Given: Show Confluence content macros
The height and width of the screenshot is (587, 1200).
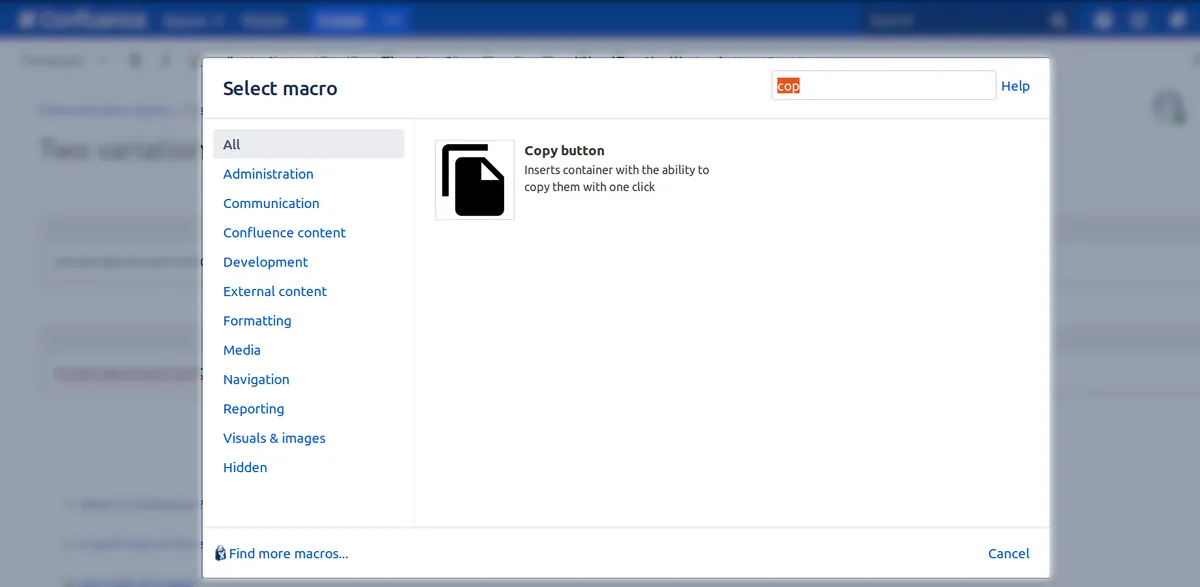Looking at the screenshot, I should 284,233.
